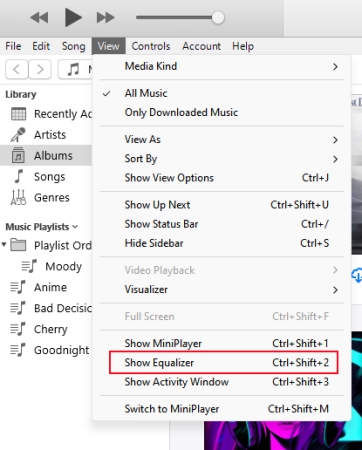
Task: Click the Play button
Action: [x=73, y=17]
